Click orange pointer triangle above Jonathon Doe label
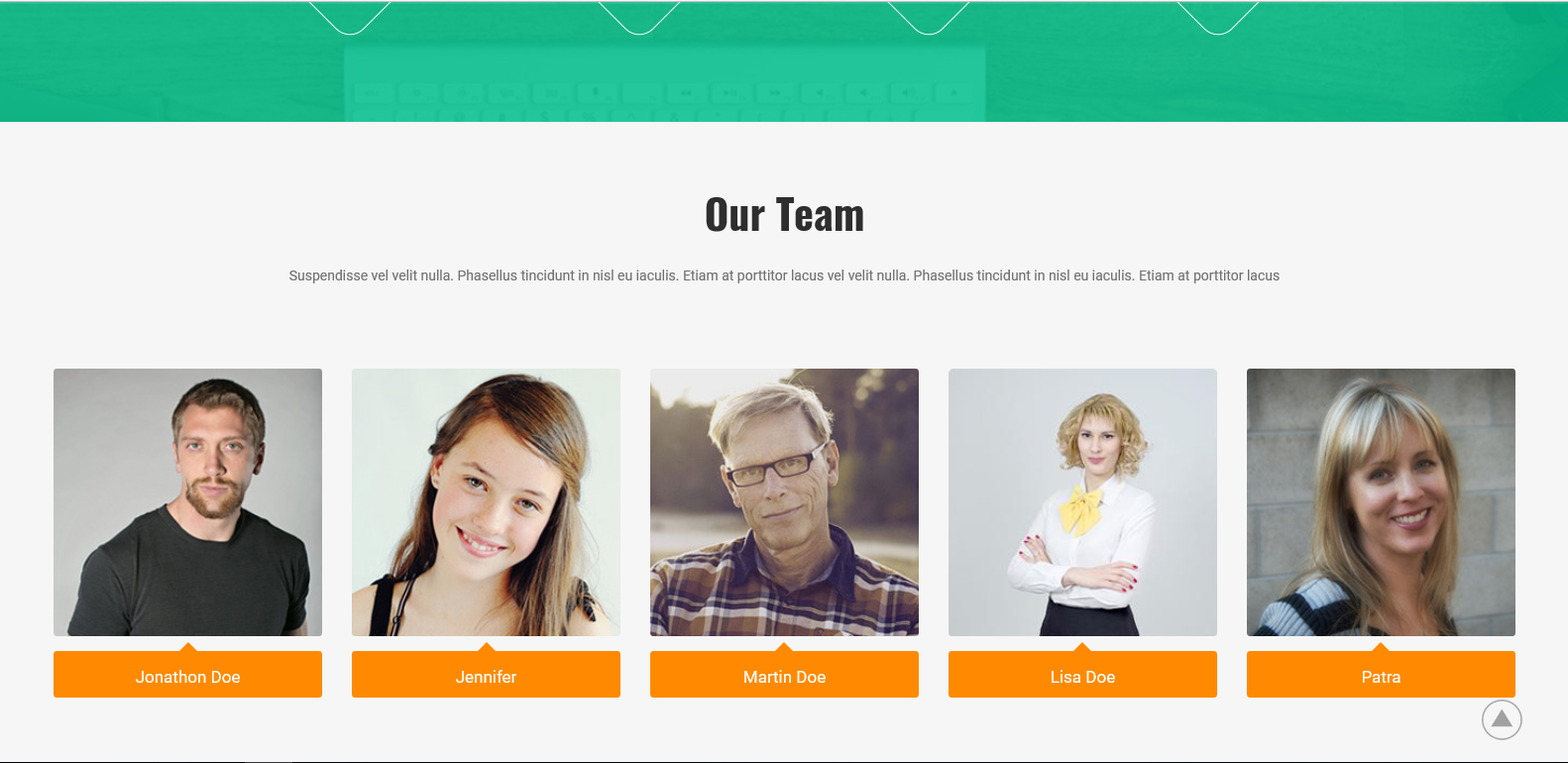The image size is (1568, 763). (x=187, y=646)
